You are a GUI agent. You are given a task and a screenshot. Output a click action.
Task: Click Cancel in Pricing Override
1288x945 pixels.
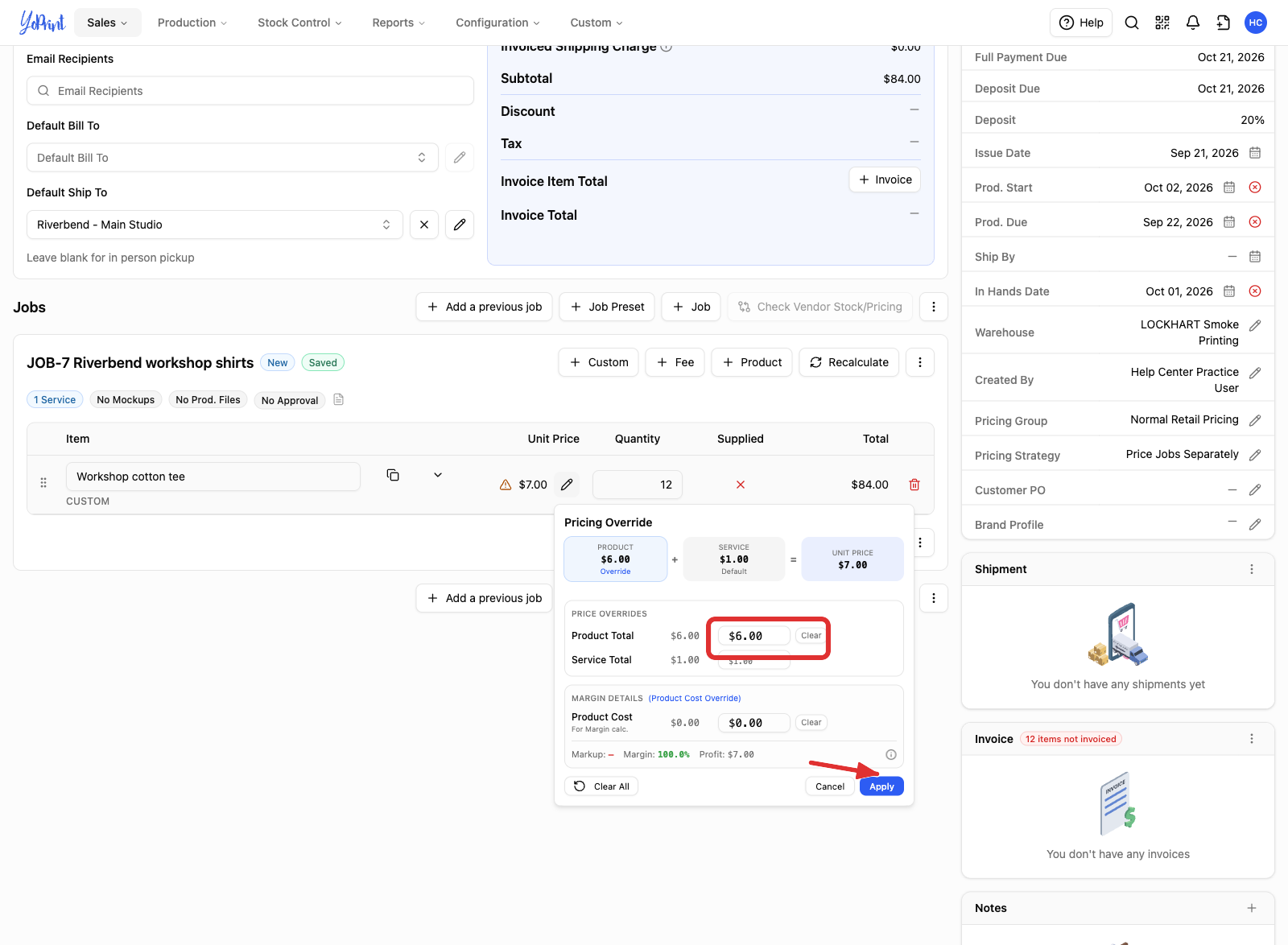click(830, 786)
